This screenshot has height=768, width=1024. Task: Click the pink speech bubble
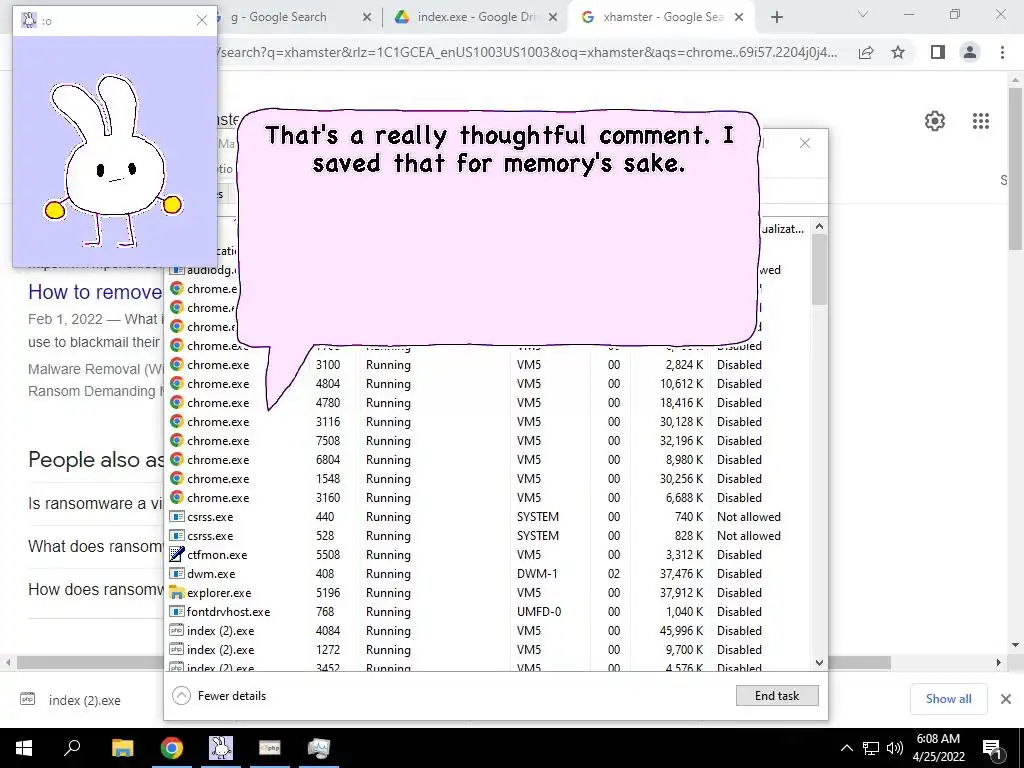(498, 227)
